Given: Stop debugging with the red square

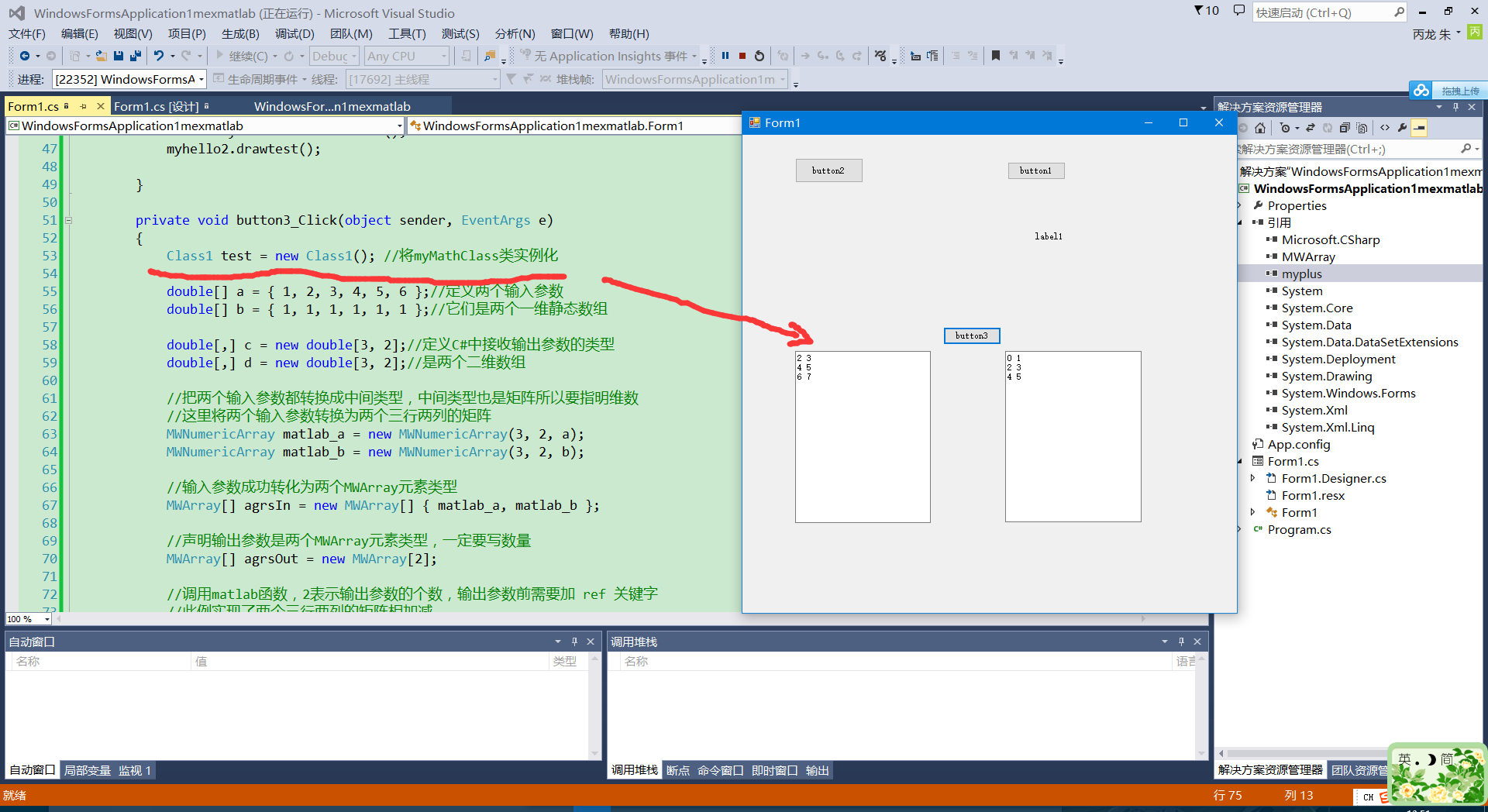Looking at the screenshot, I should pos(742,56).
